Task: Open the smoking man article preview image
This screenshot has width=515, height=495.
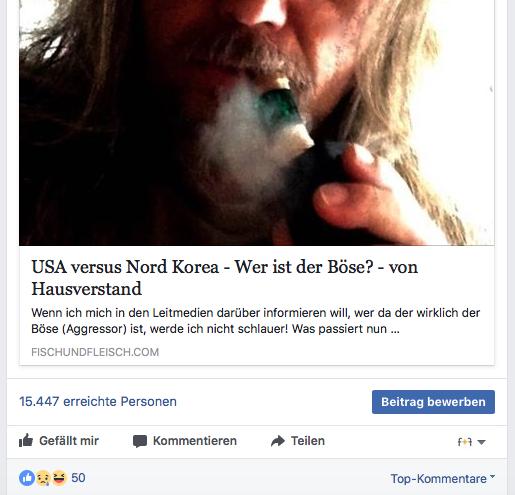Action: pos(257,123)
